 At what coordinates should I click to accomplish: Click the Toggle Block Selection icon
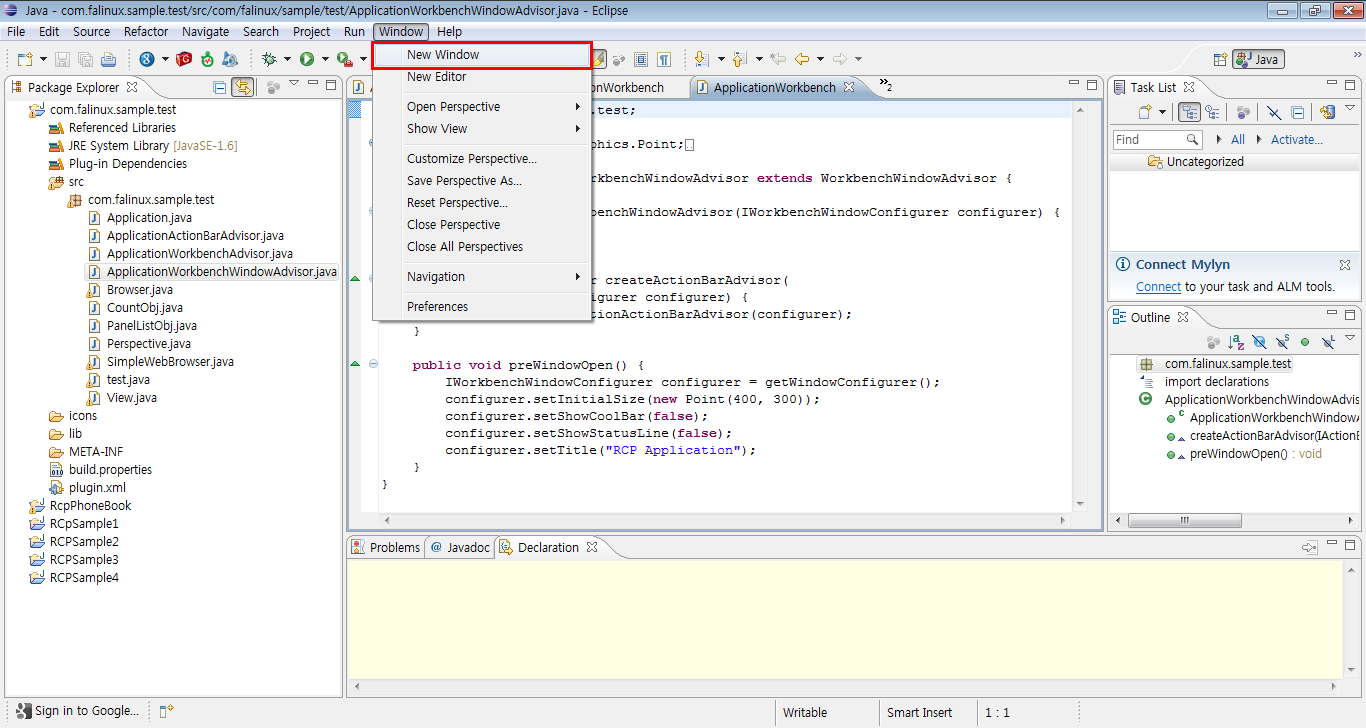click(640, 59)
